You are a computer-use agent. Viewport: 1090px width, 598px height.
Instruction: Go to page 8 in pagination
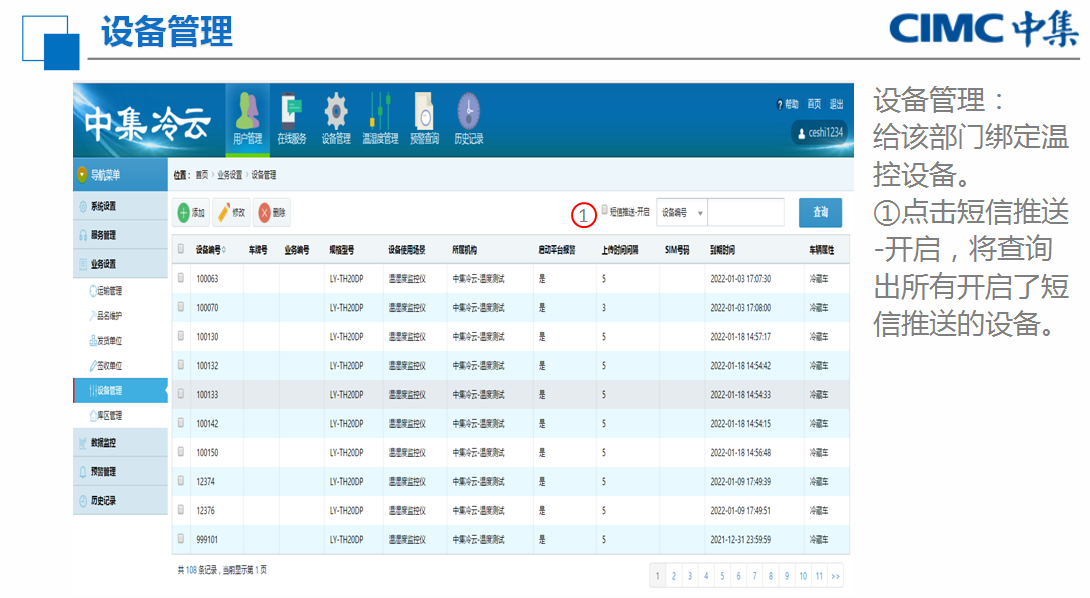pyautogui.click(x=771, y=576)
